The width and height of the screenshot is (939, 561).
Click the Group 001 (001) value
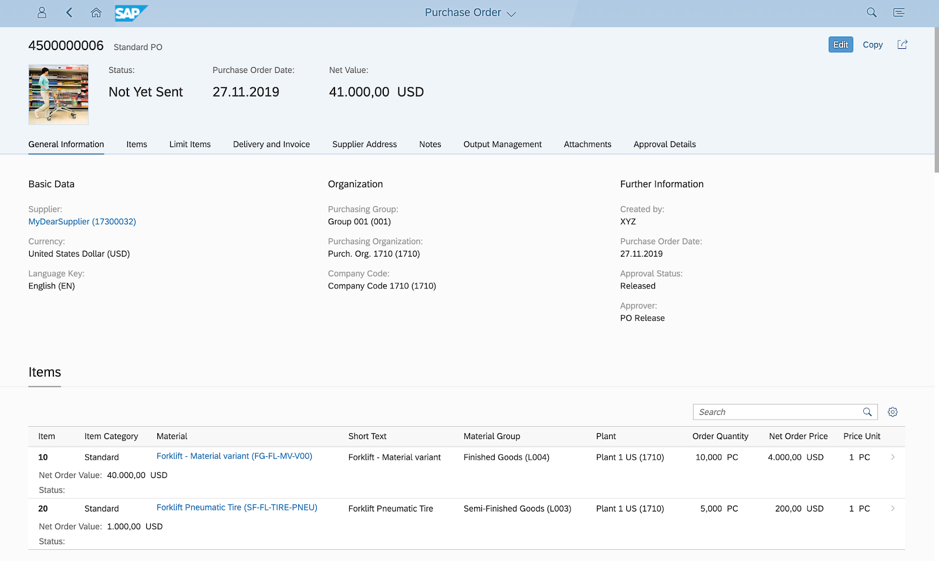(x=359, y=222)
